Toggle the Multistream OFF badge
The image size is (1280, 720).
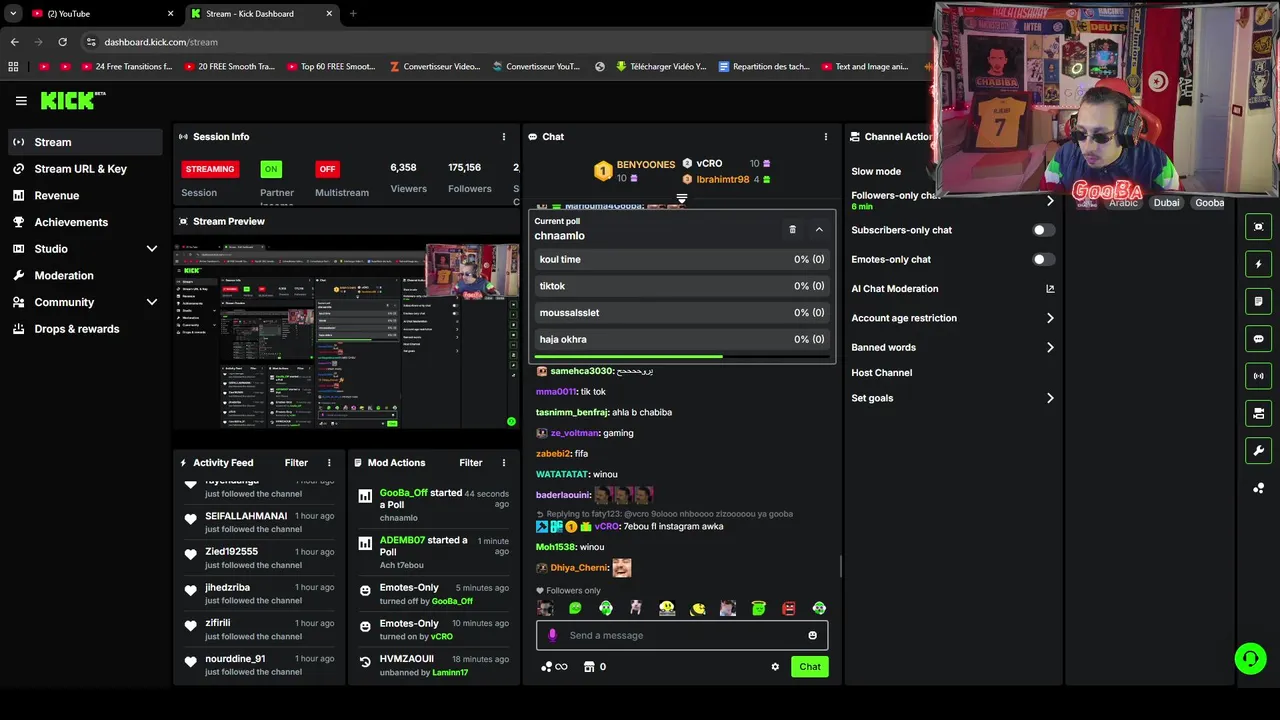tap(327, 169)
